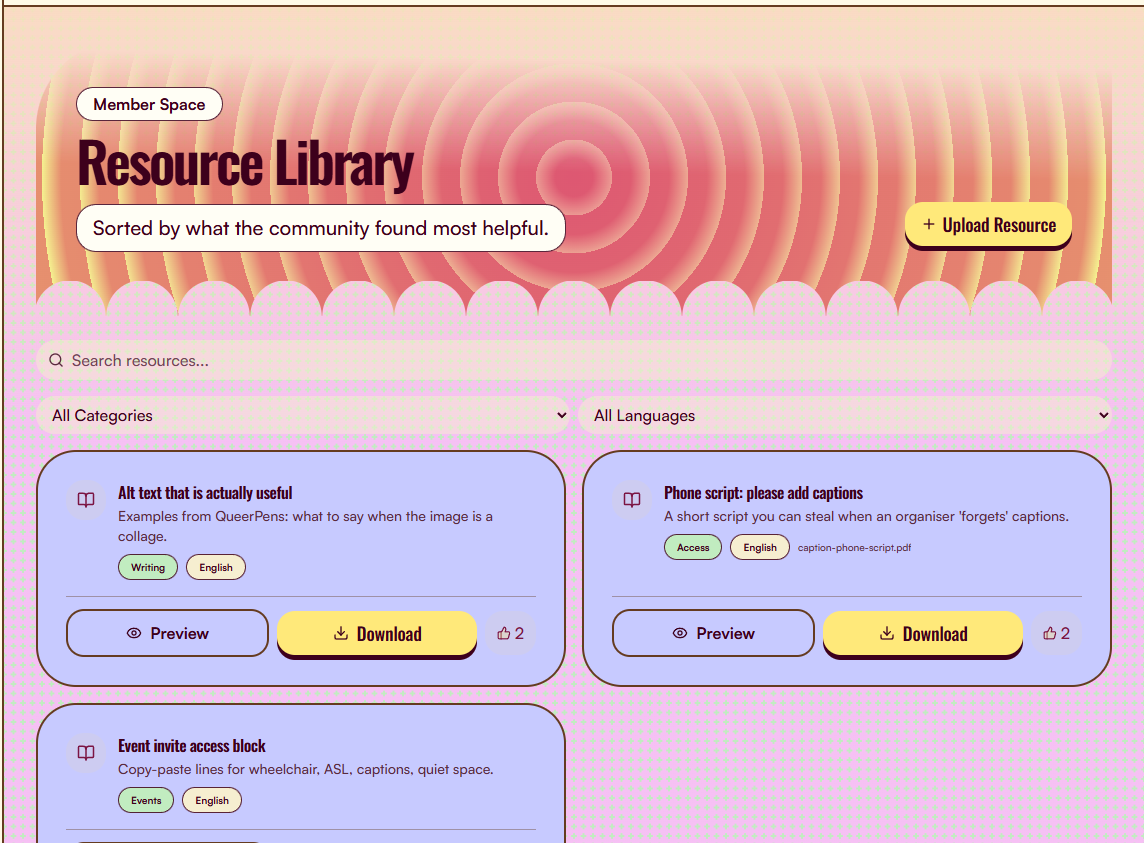Select the Events tag on Event invite card

[x=146, y=801]
